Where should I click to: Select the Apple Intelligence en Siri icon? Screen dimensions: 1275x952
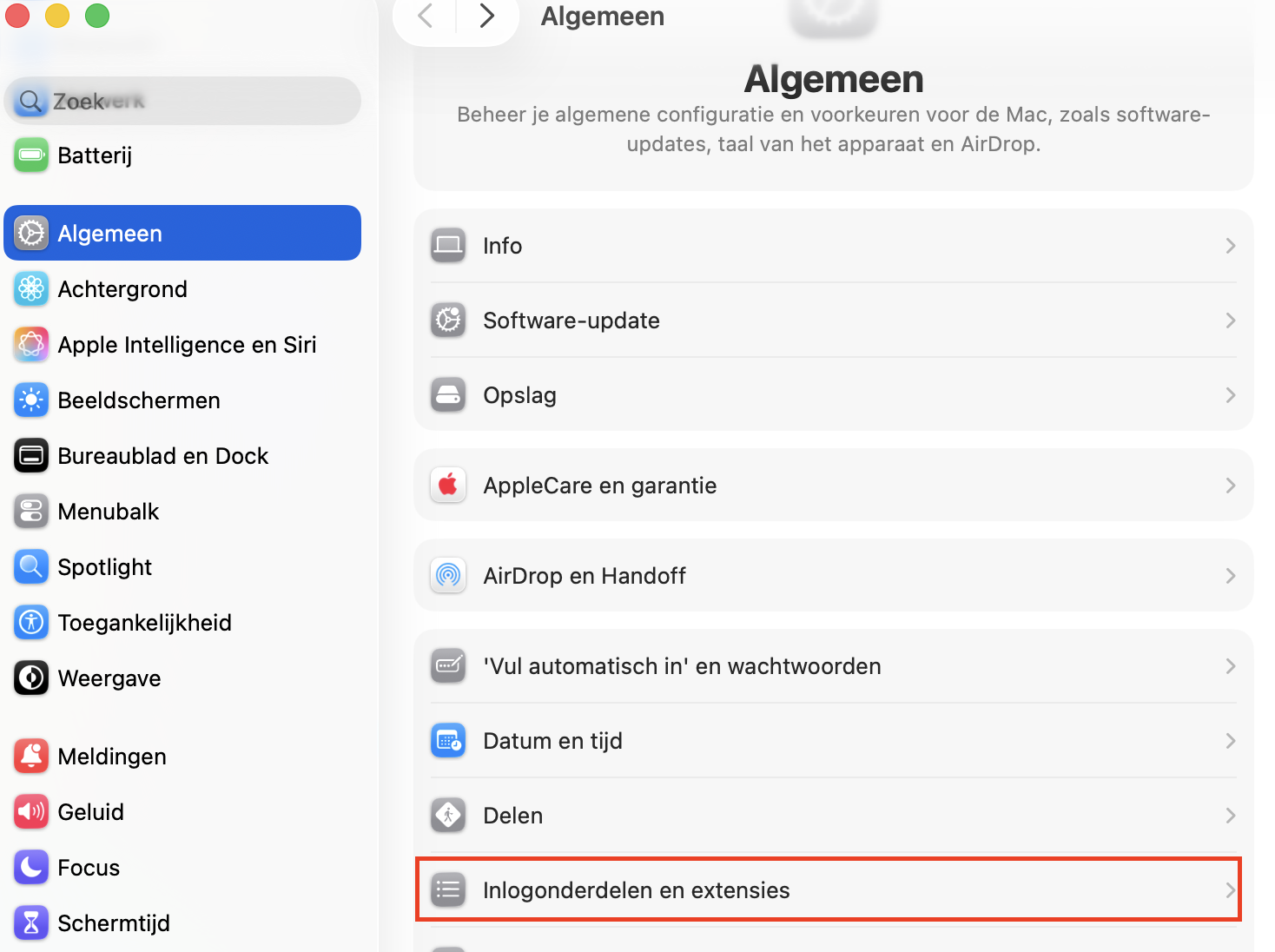[31, 344]
